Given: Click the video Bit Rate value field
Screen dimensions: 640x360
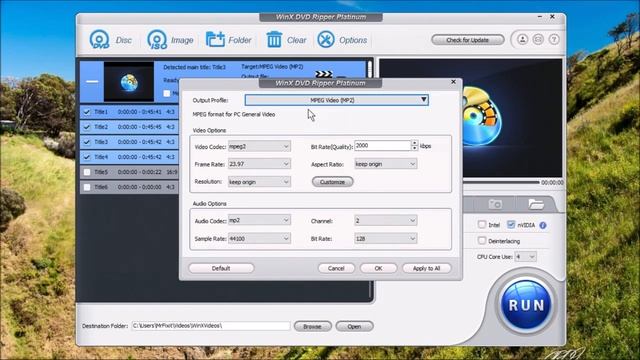Looking at the screenshot, I should pyautogui.click(x=382, y=146).
